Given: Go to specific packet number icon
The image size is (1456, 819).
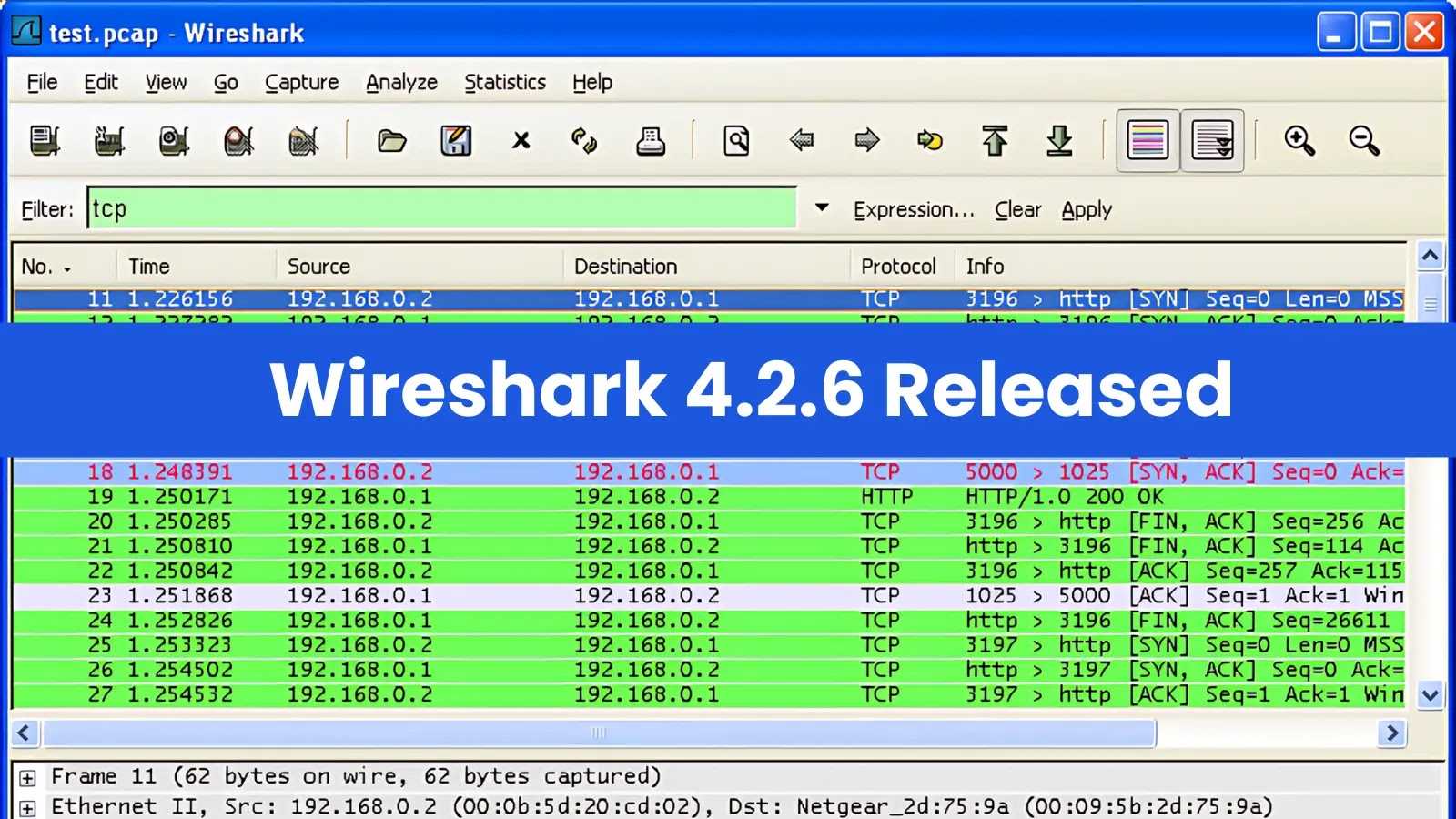Looking at the screenshot, I should (x=930, y=140).
